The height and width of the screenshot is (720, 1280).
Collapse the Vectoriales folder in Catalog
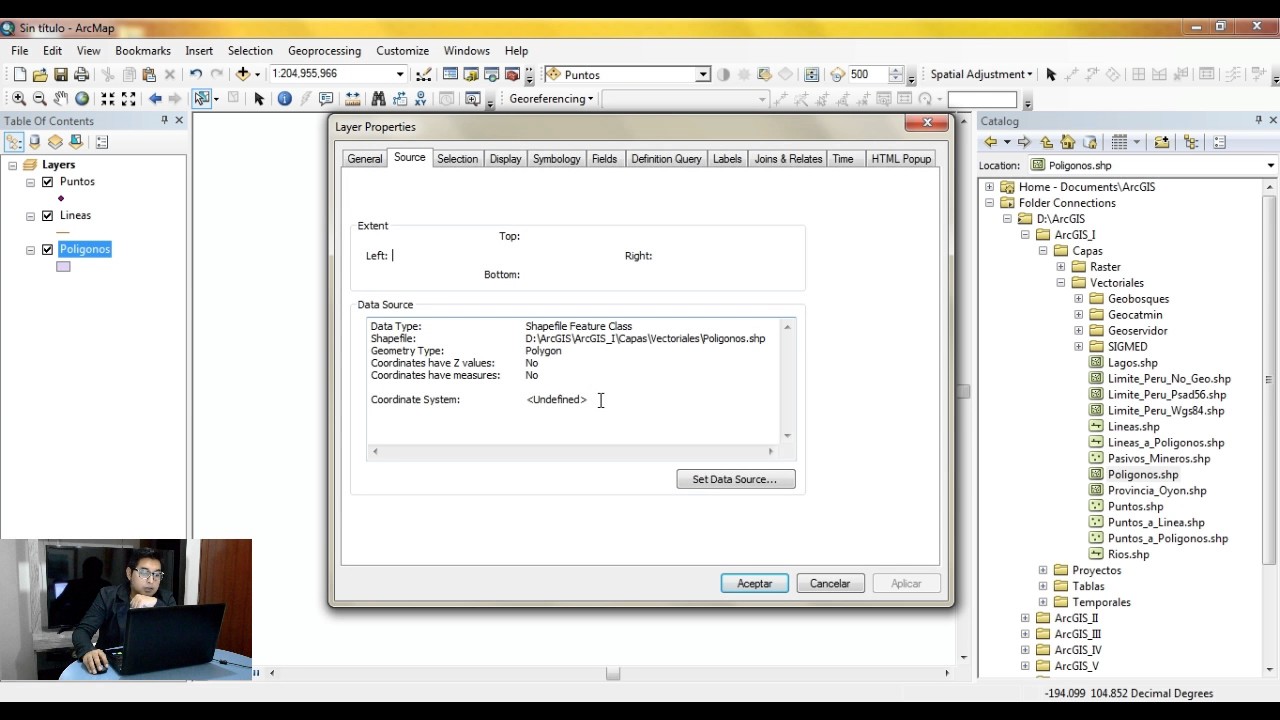click(x=1061, y=283)
